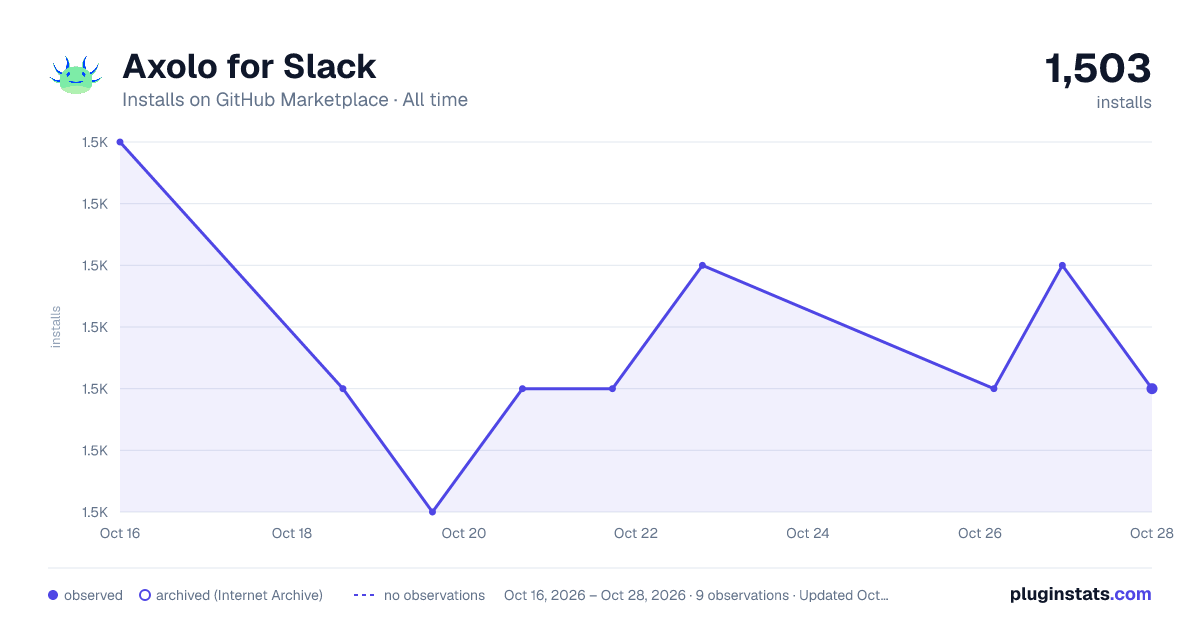Click the 1,503 installs total
1200x630 pixels.
(x=1098, y=69)
